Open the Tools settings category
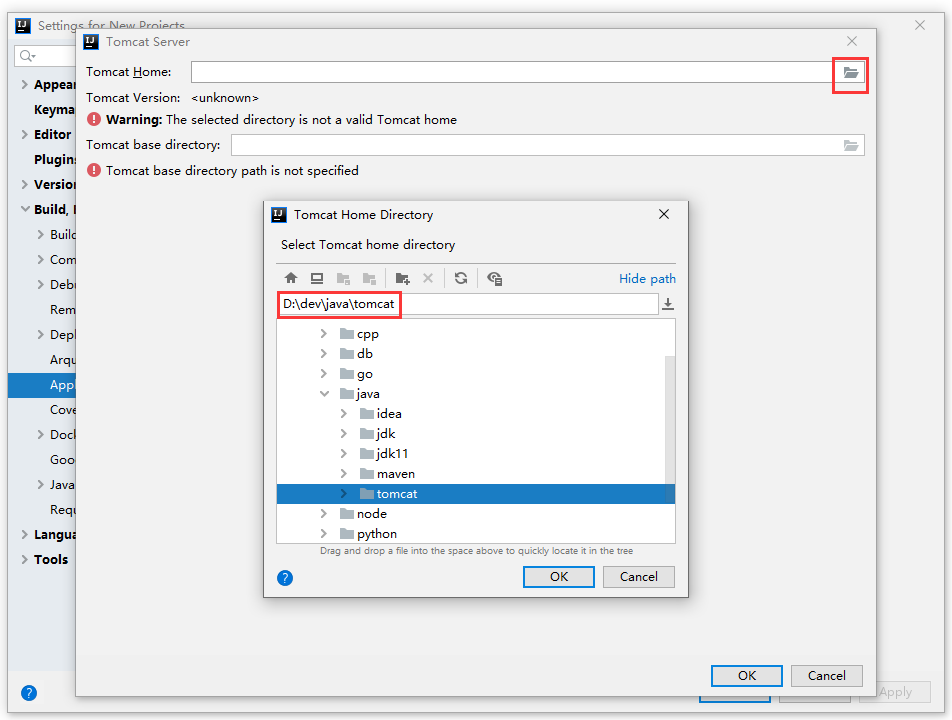 (51, 559)
